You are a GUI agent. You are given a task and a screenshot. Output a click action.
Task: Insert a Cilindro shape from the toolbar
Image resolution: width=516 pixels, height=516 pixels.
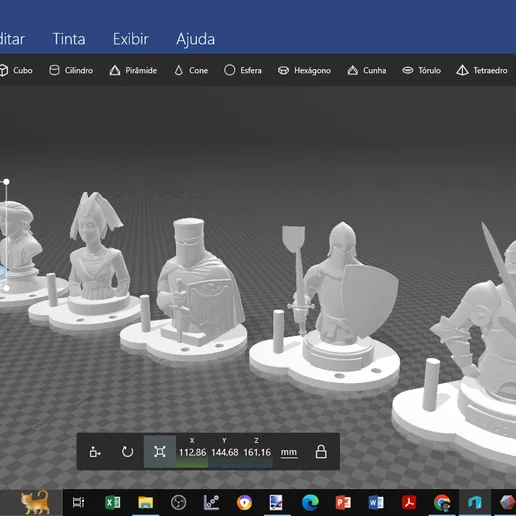tap(71, 70)
